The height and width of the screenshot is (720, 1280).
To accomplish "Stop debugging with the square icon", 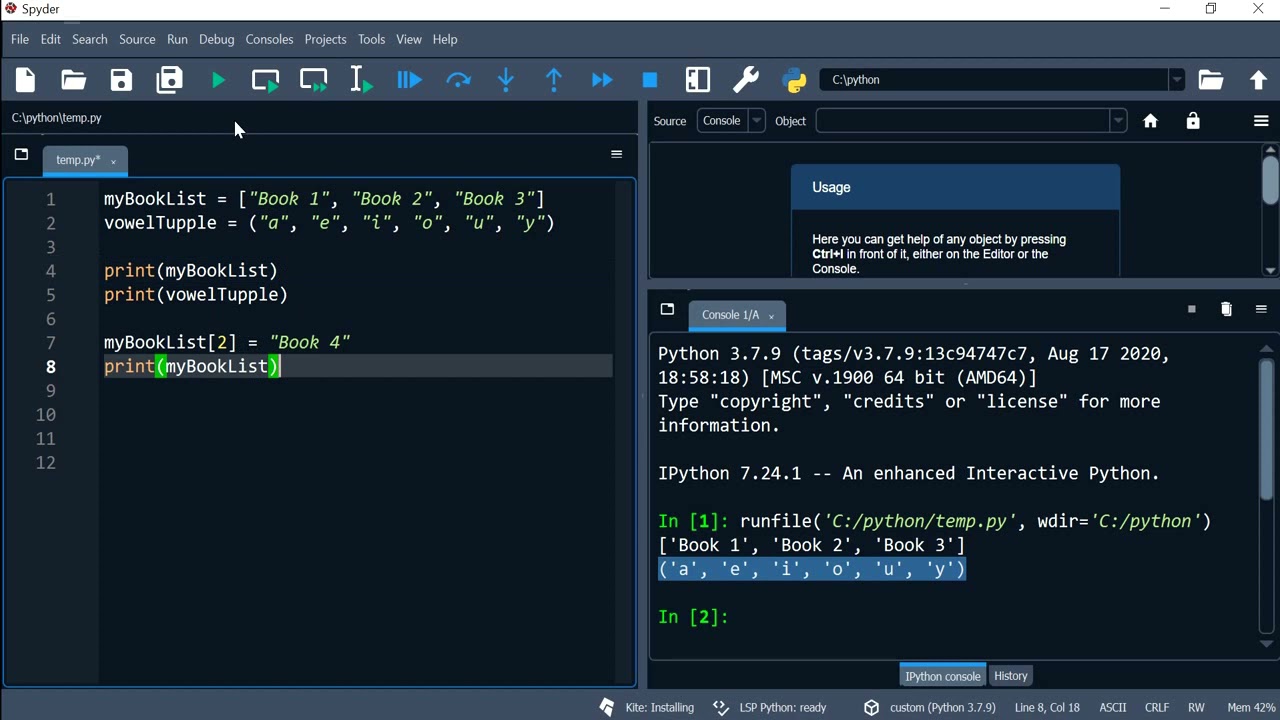I will point(650,80).
